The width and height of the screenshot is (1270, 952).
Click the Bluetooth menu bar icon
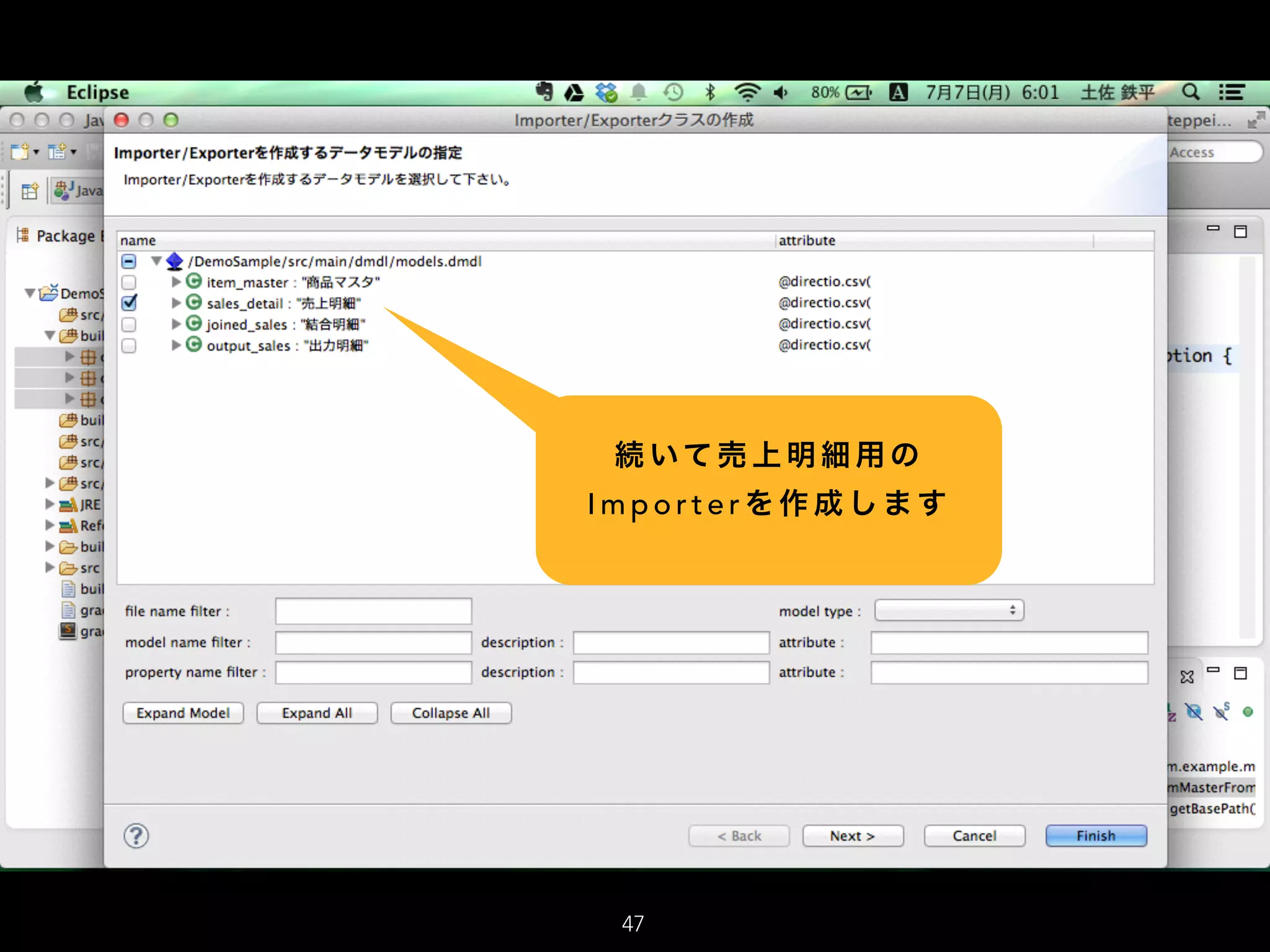(x=710, y=92)
